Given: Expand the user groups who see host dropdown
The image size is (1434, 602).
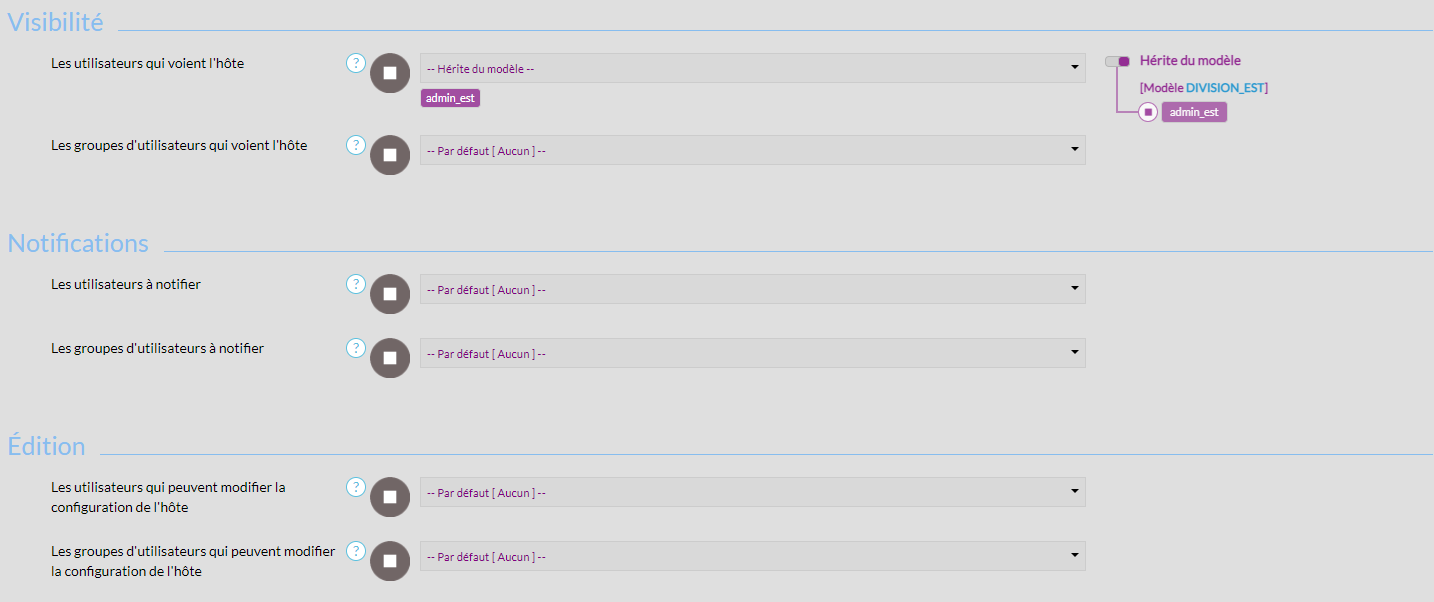Looking at the screenshot, I should coord(752,150).
